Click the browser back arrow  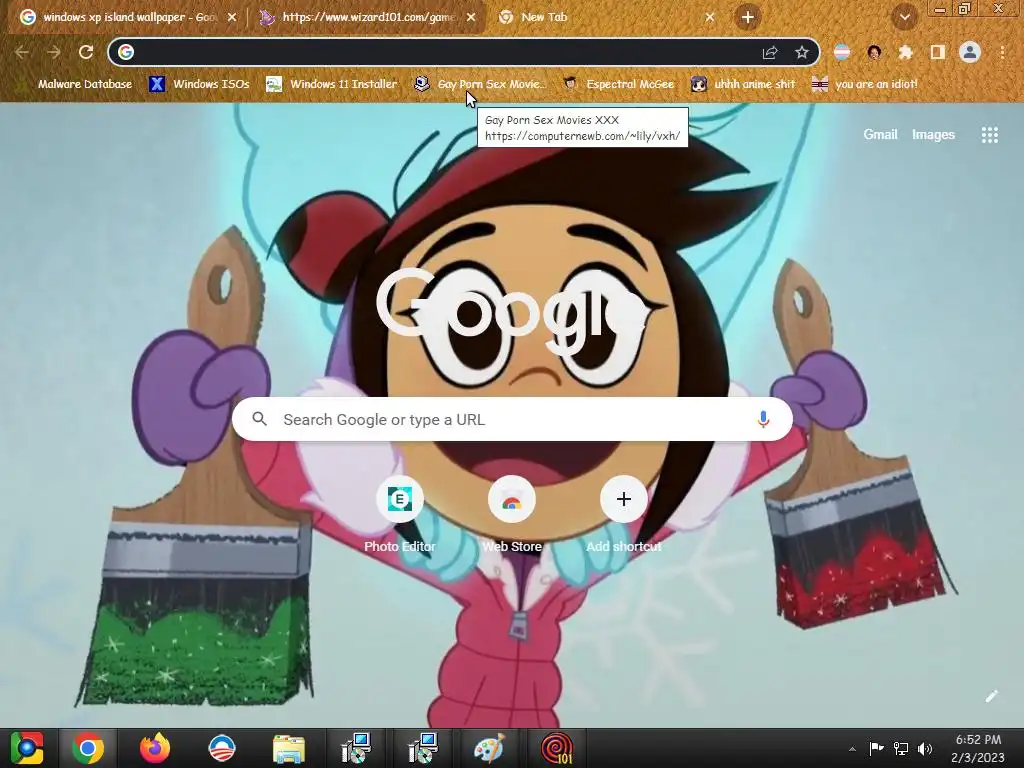pyautogui.click(x=22, y=52)
